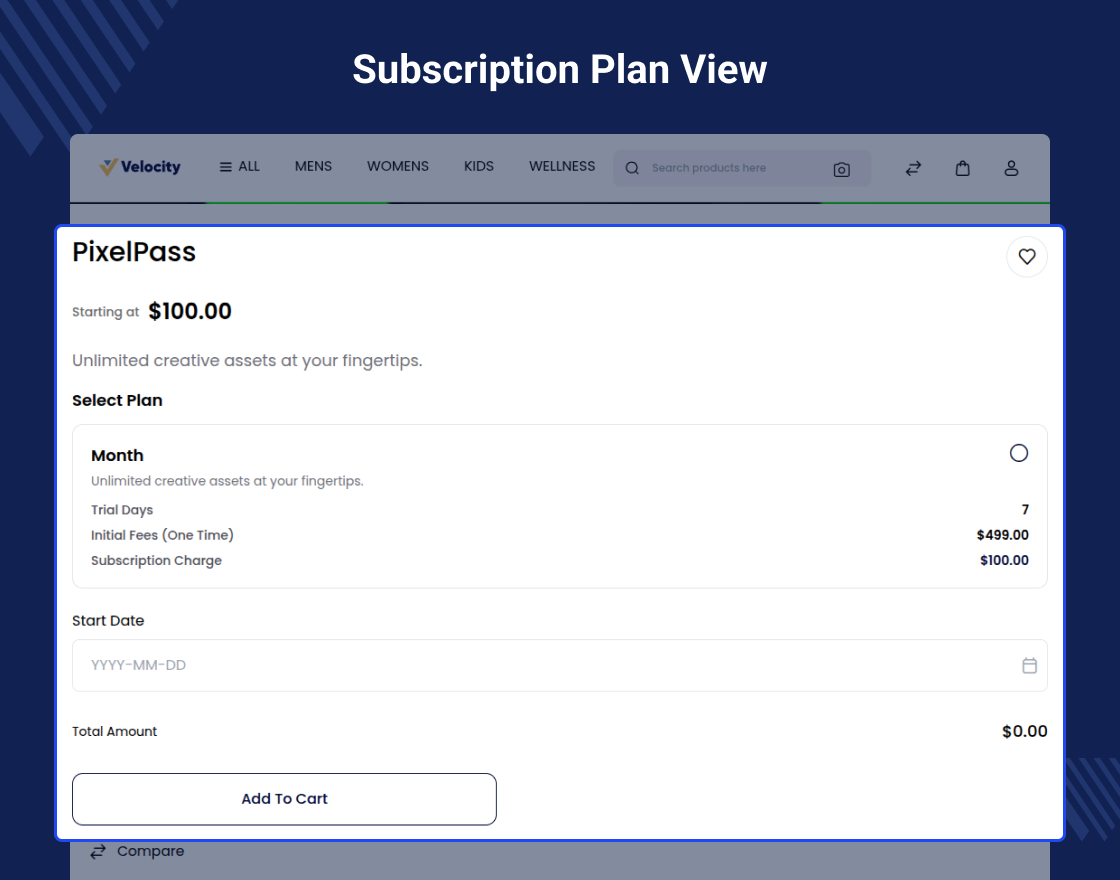Open the user account icon
This screenshot has height=880, width=1120.
1011,168
